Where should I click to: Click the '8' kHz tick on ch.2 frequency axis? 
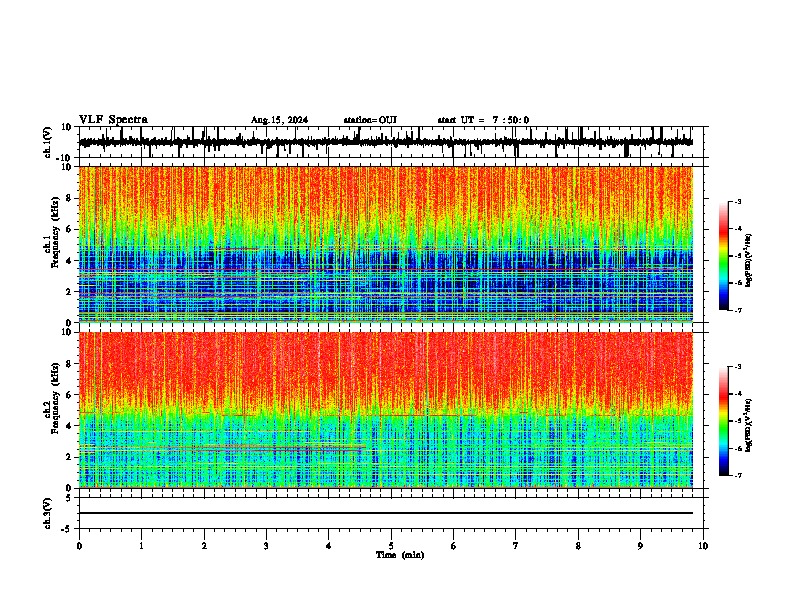pos(70,364)
